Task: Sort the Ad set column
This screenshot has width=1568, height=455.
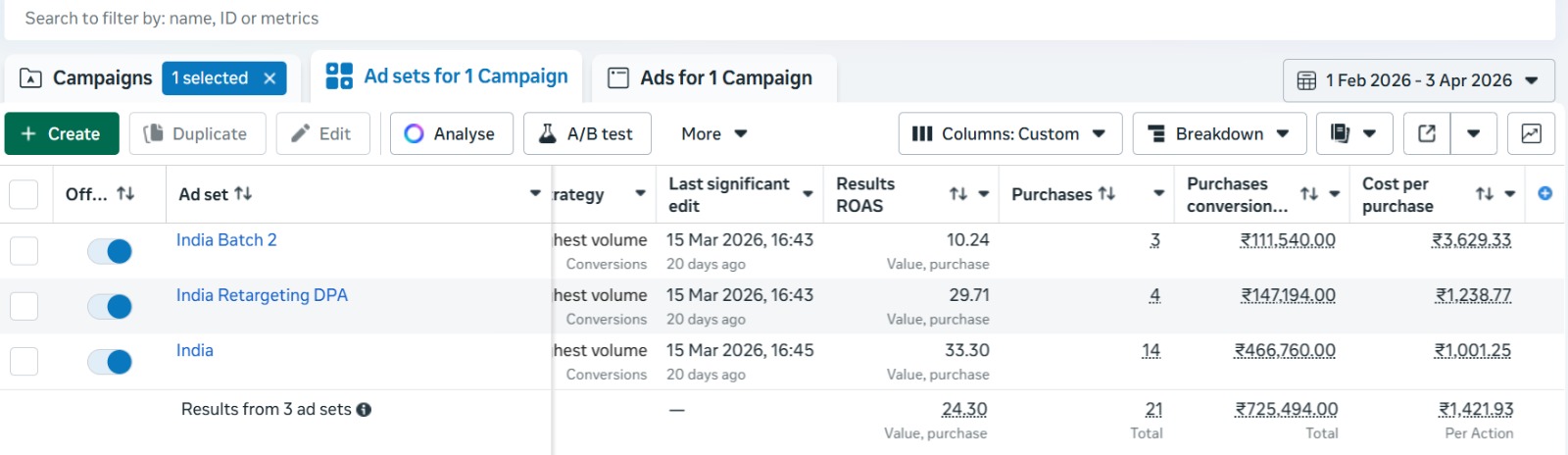Action: [x=243, y=194]
